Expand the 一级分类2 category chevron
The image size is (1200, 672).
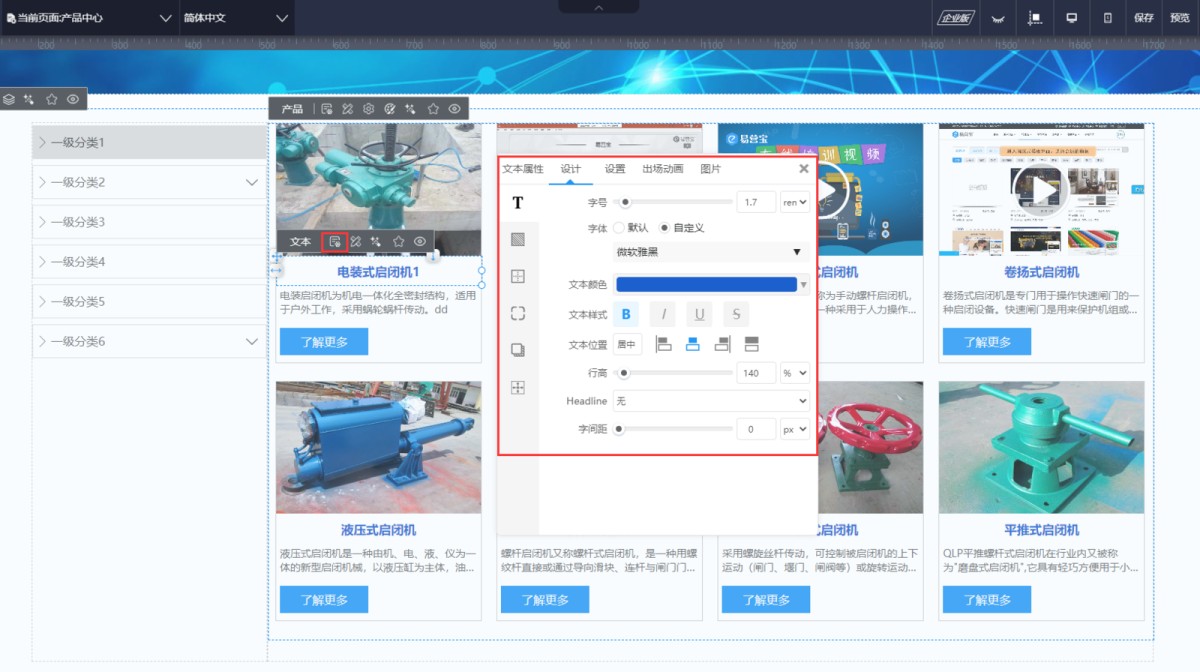(251, 182)
